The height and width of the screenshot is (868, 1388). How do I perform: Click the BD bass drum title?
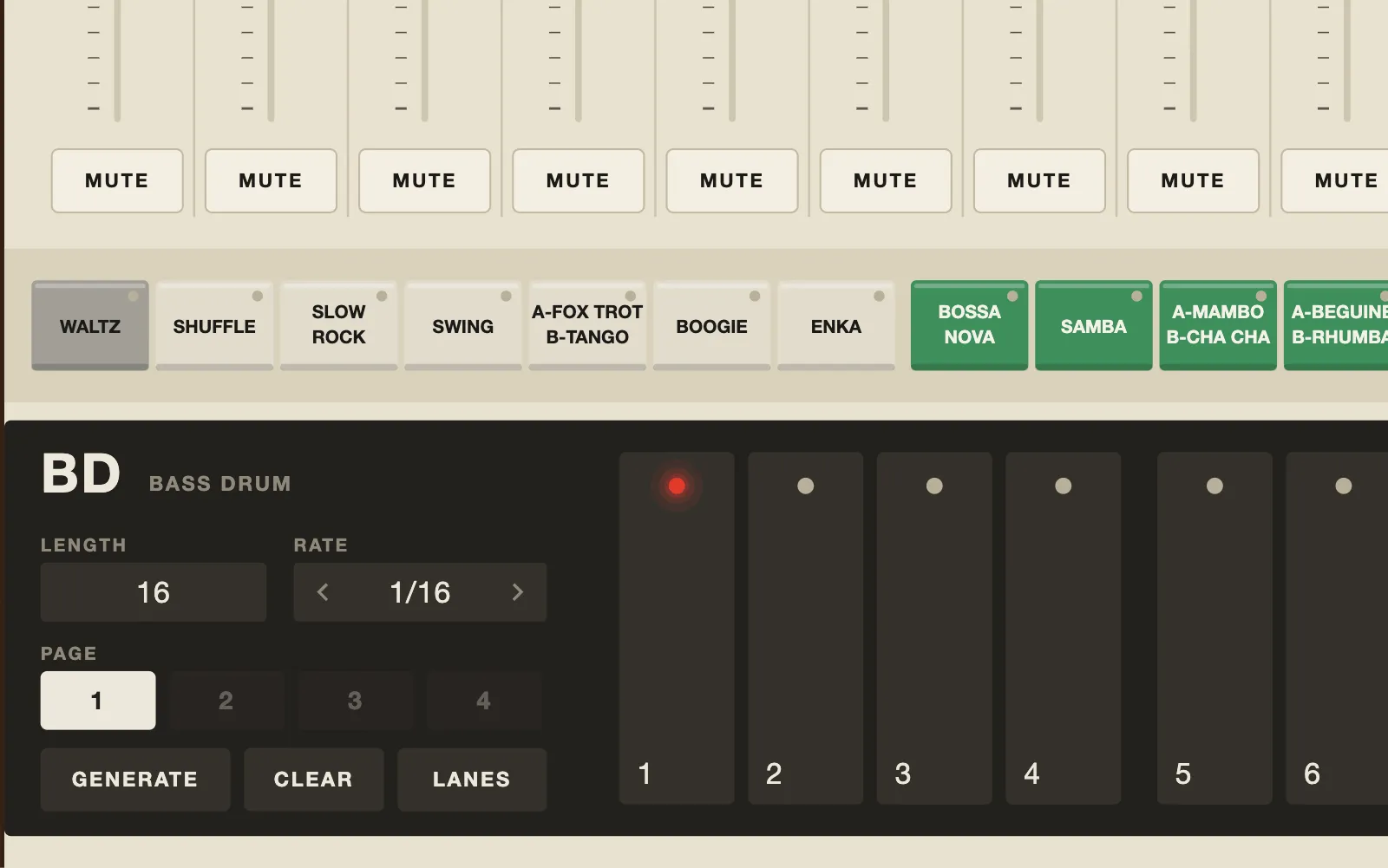pyautogui.click(x=81, y=474)
